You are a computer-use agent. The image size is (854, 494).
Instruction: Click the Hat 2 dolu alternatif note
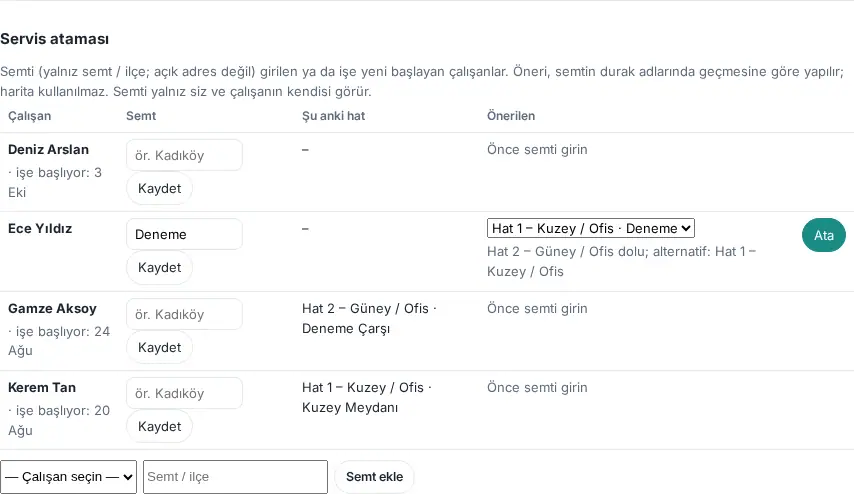pyautogui.click(x=621, y=261)
